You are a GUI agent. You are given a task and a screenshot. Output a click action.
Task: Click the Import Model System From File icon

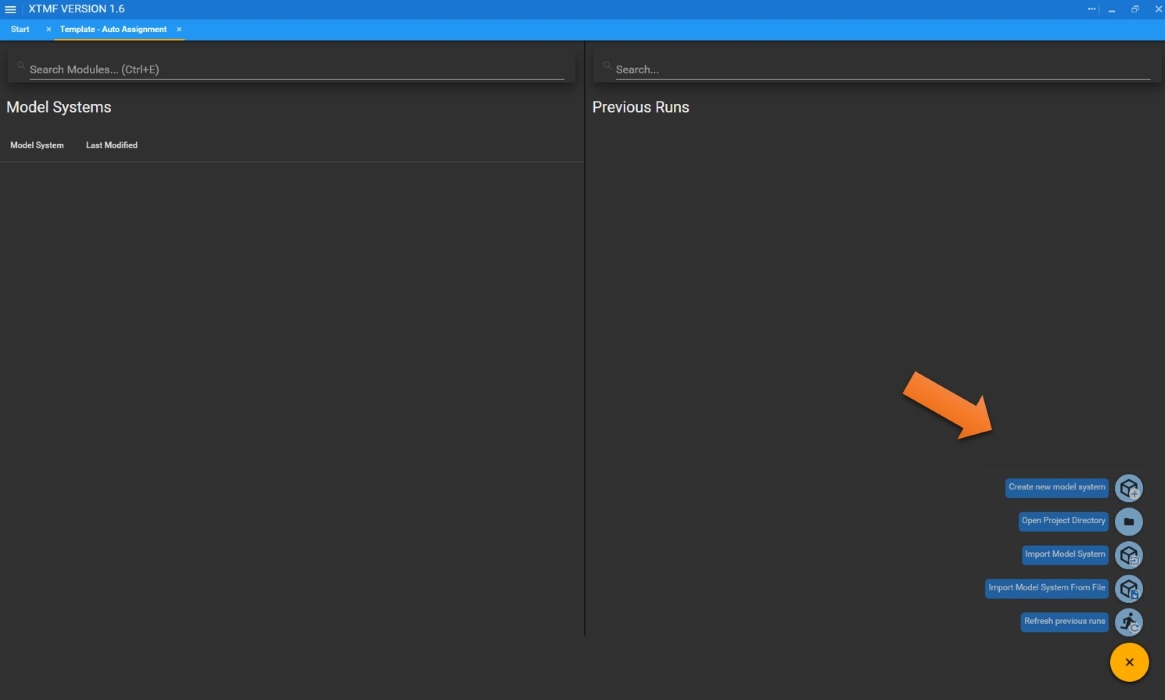(1128, 589)
